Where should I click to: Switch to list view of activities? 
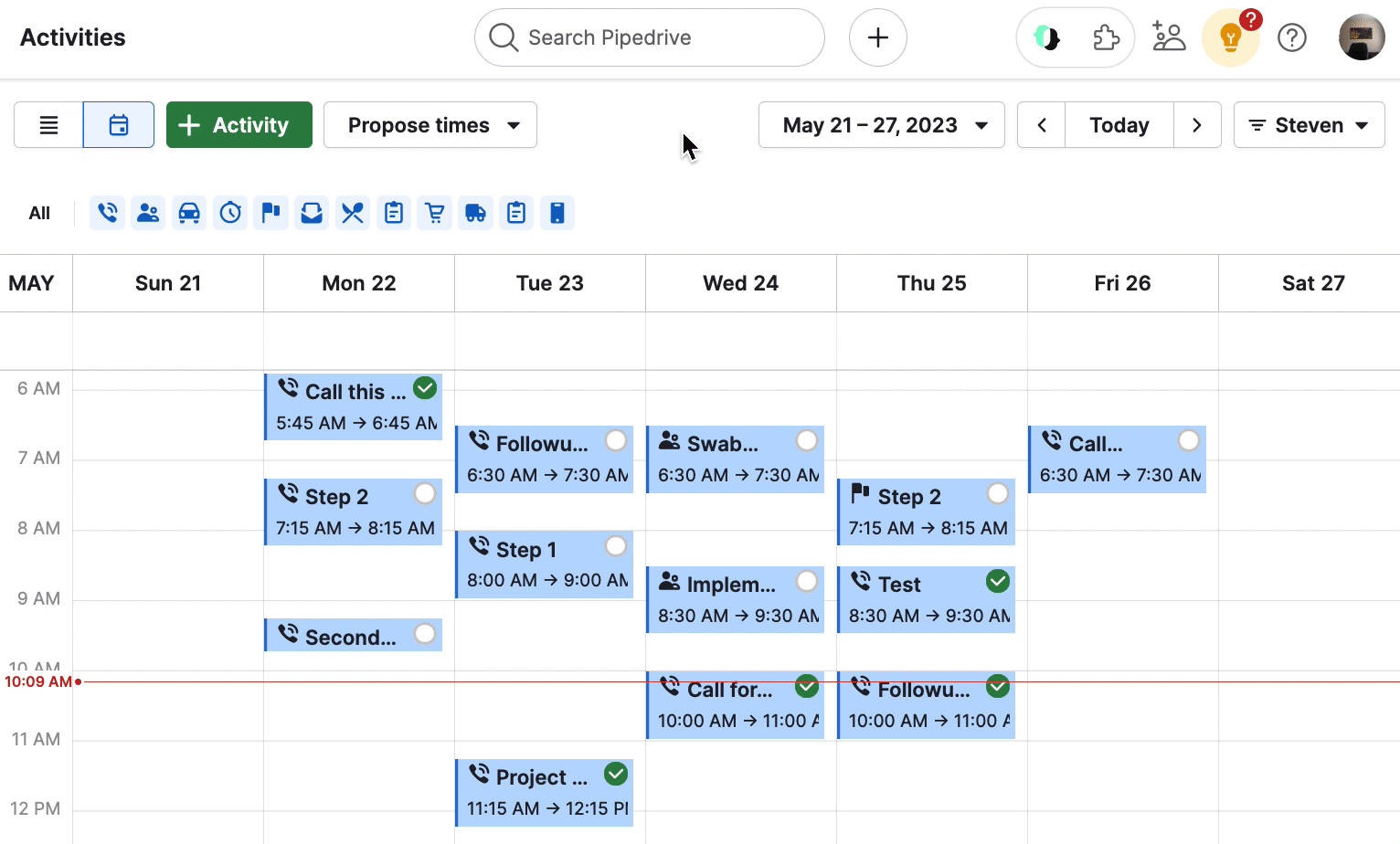pyautogui.click(x=48, y=124)
